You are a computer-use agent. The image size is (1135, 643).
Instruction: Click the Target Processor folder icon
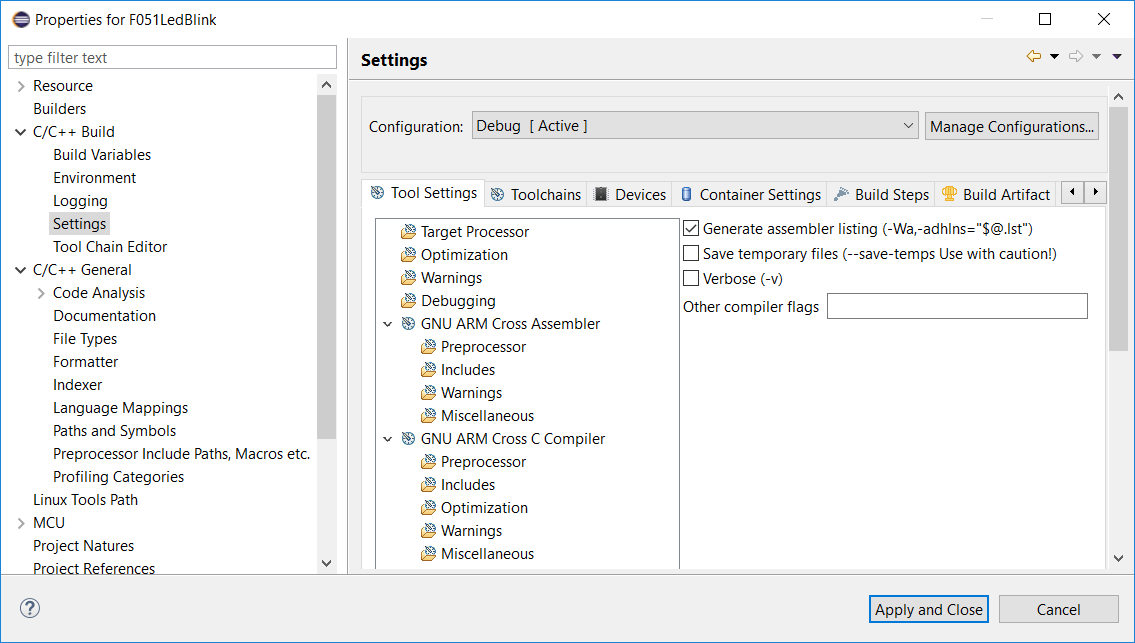tap(408, 232)
